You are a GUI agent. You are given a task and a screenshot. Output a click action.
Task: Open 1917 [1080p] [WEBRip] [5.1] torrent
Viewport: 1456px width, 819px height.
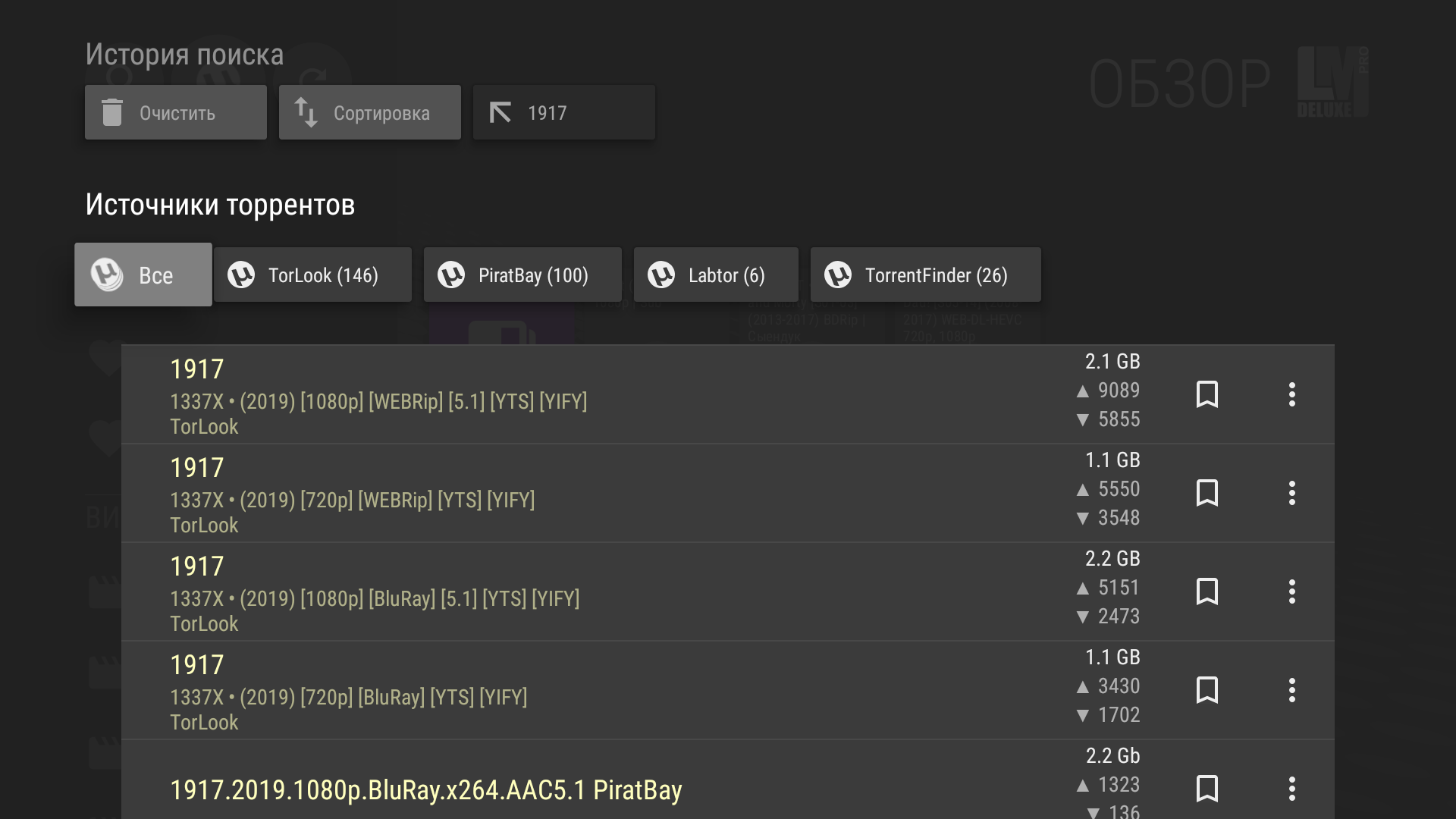tap(728, 394)
